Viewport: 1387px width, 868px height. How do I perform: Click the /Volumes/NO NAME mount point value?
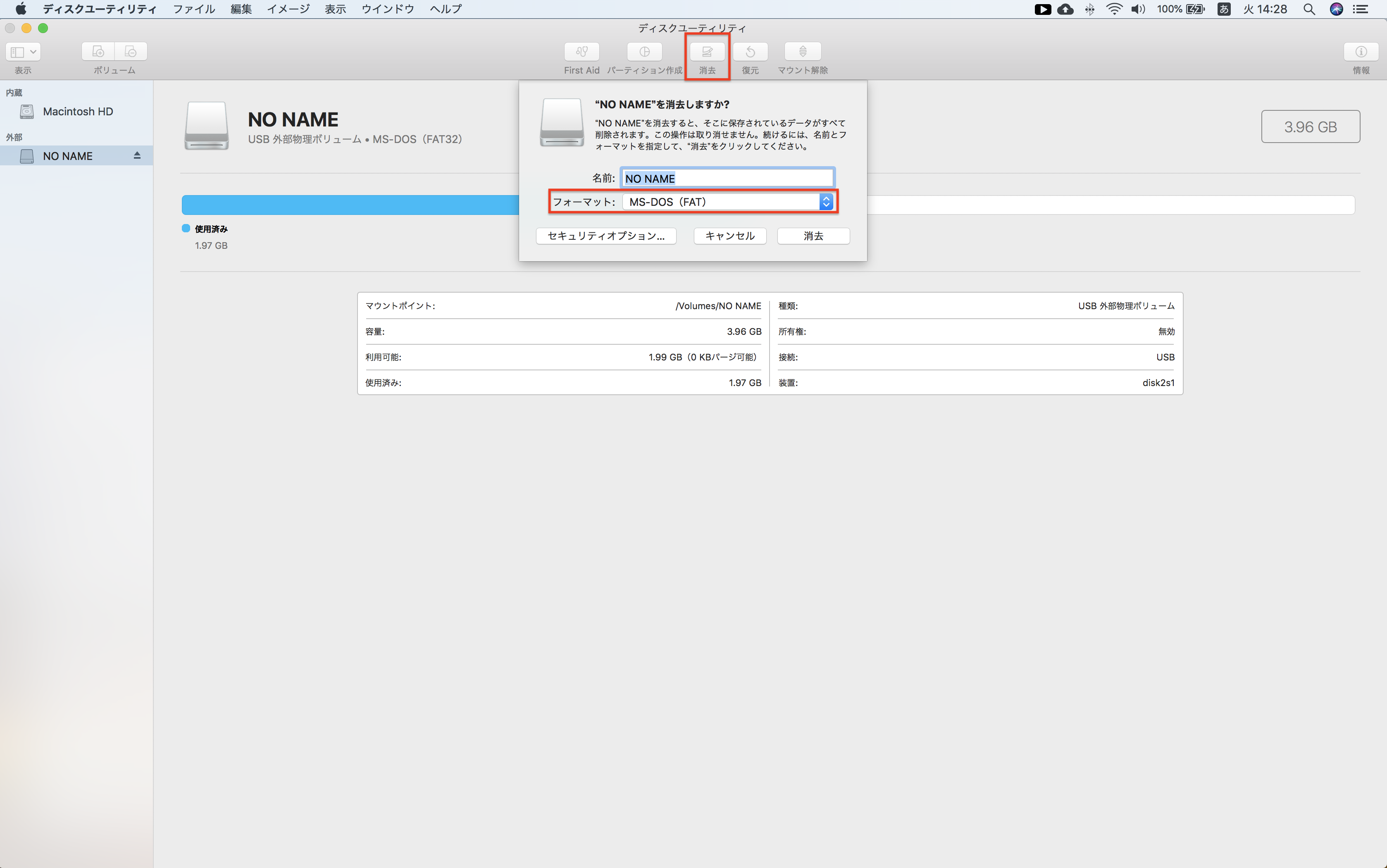click(x=718, y=306)
